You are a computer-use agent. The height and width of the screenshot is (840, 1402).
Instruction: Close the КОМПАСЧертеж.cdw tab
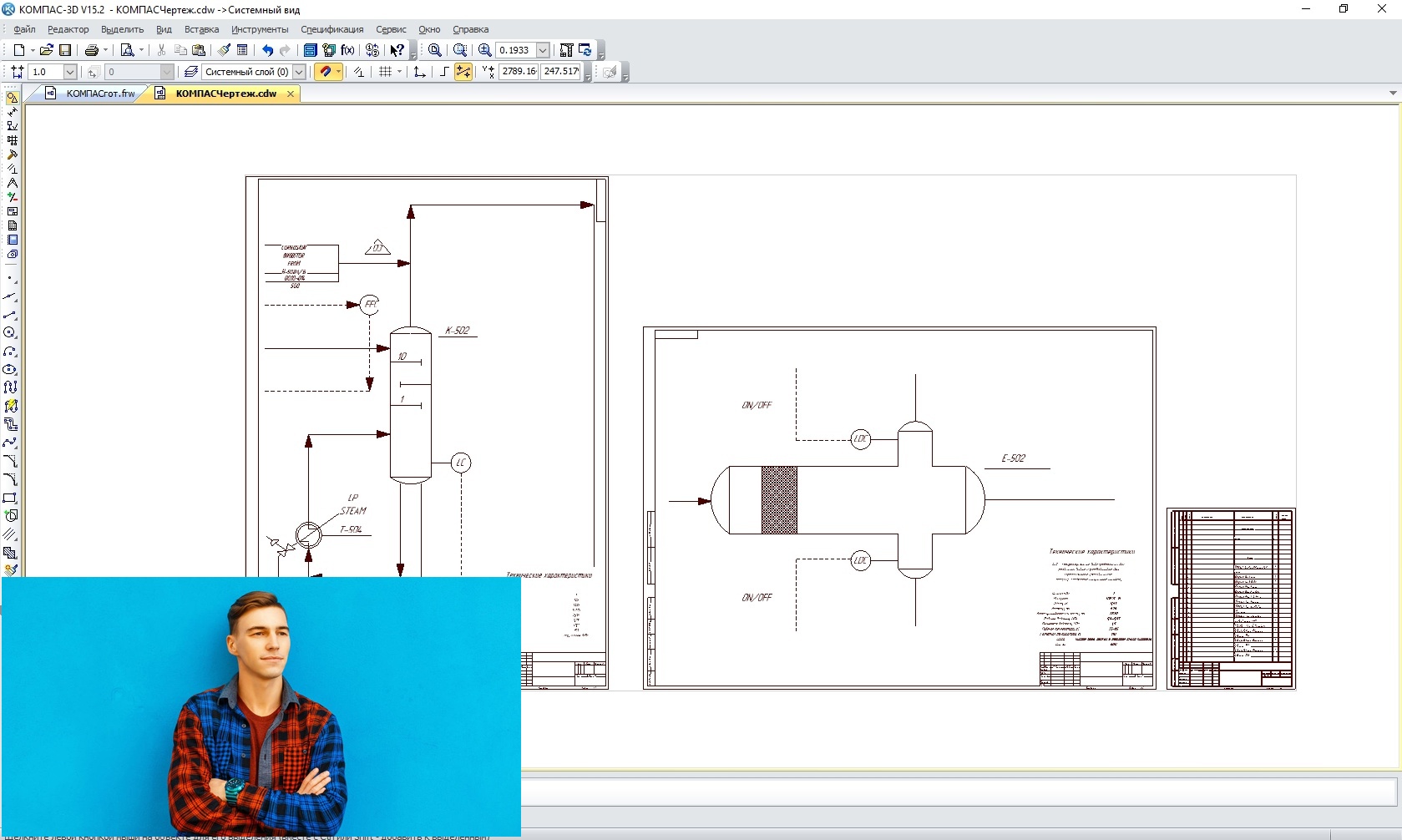291,94
